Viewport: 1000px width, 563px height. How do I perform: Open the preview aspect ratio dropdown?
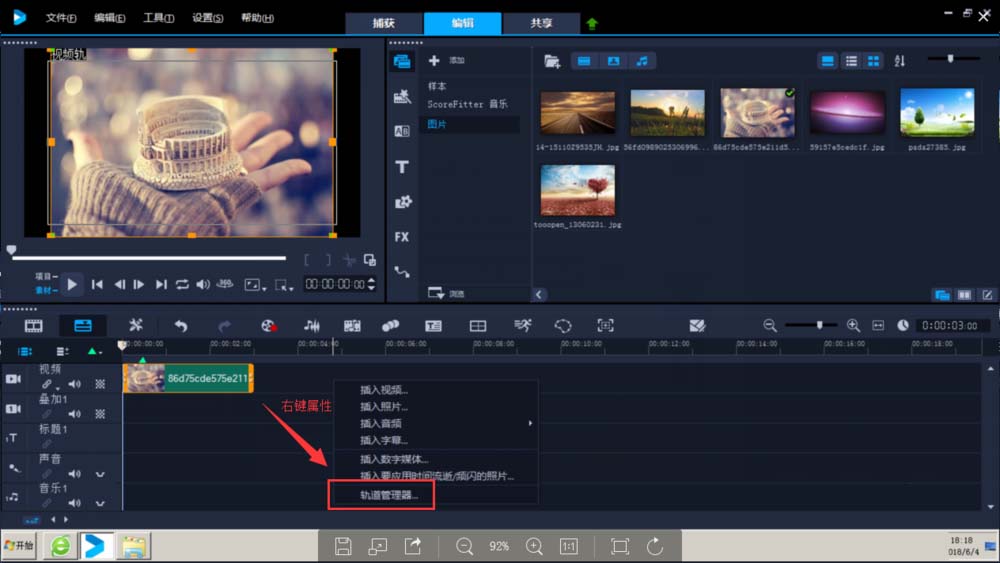pyautogui.click(x=255, y=285)
